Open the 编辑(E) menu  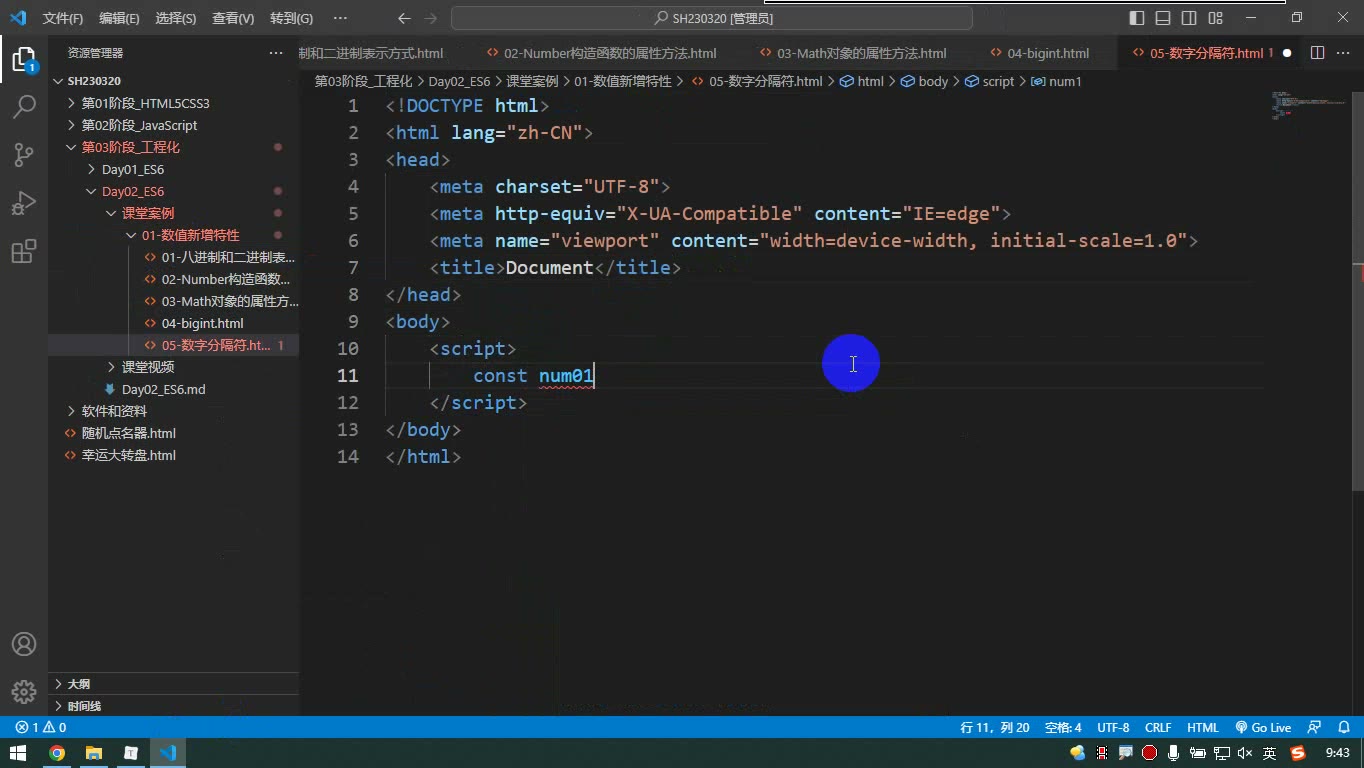pos(119,18)
